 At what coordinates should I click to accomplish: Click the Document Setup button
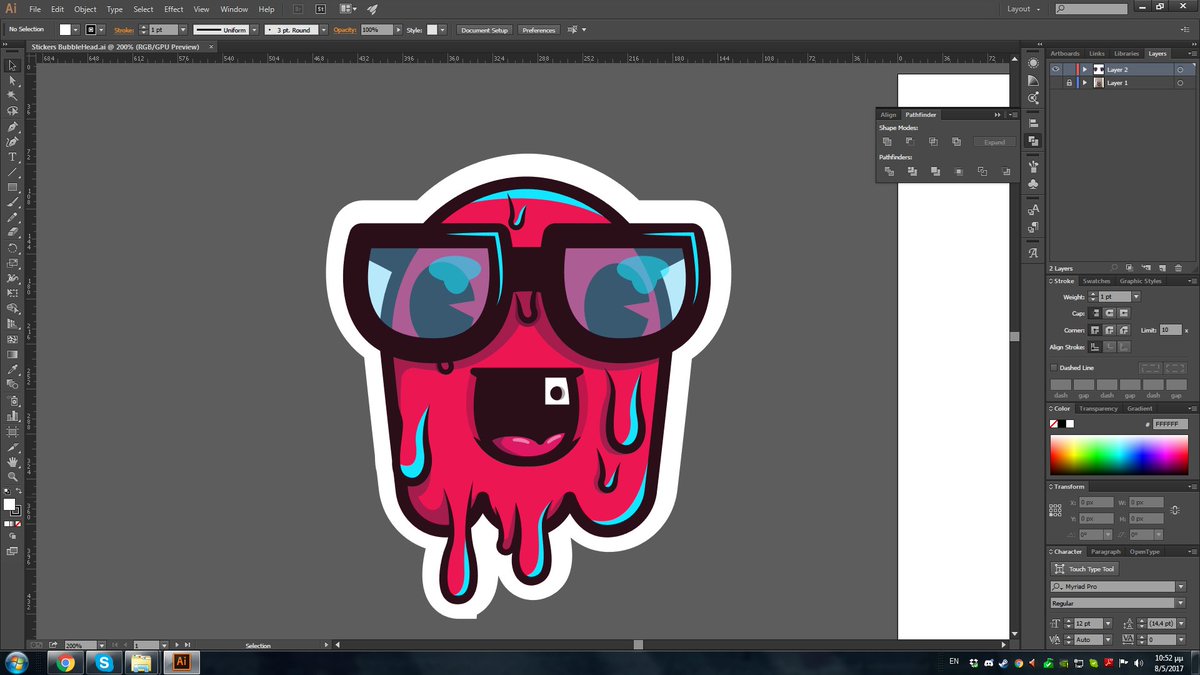point(484,30)
